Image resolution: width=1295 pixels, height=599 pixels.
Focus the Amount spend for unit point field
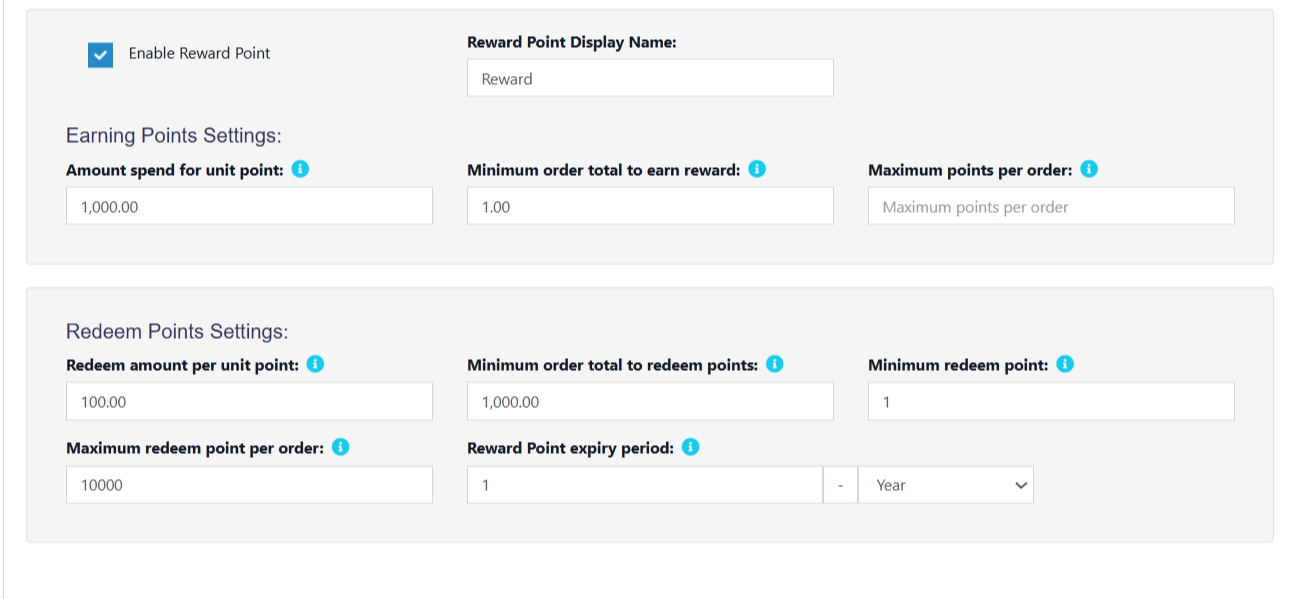(x=249, y=206)
